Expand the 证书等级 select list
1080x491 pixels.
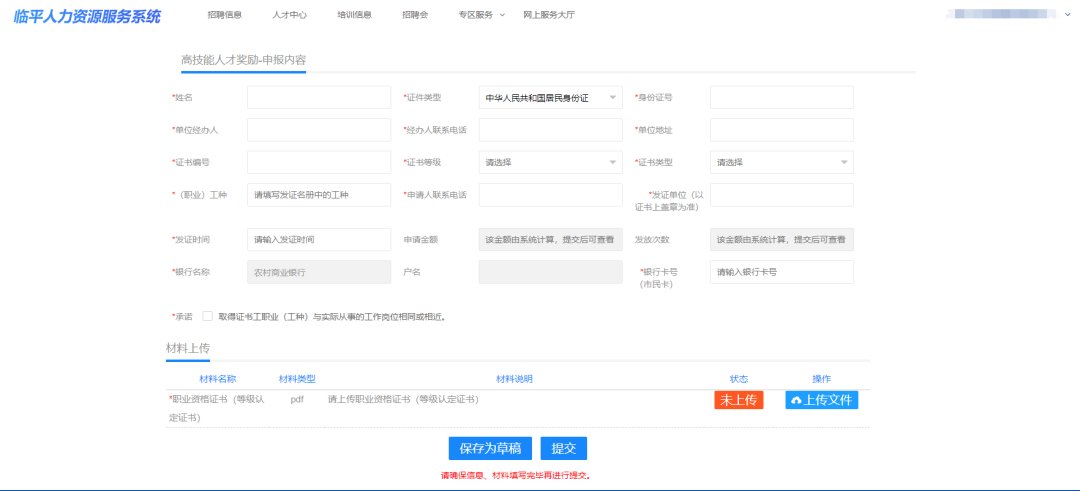click(550, 162)
